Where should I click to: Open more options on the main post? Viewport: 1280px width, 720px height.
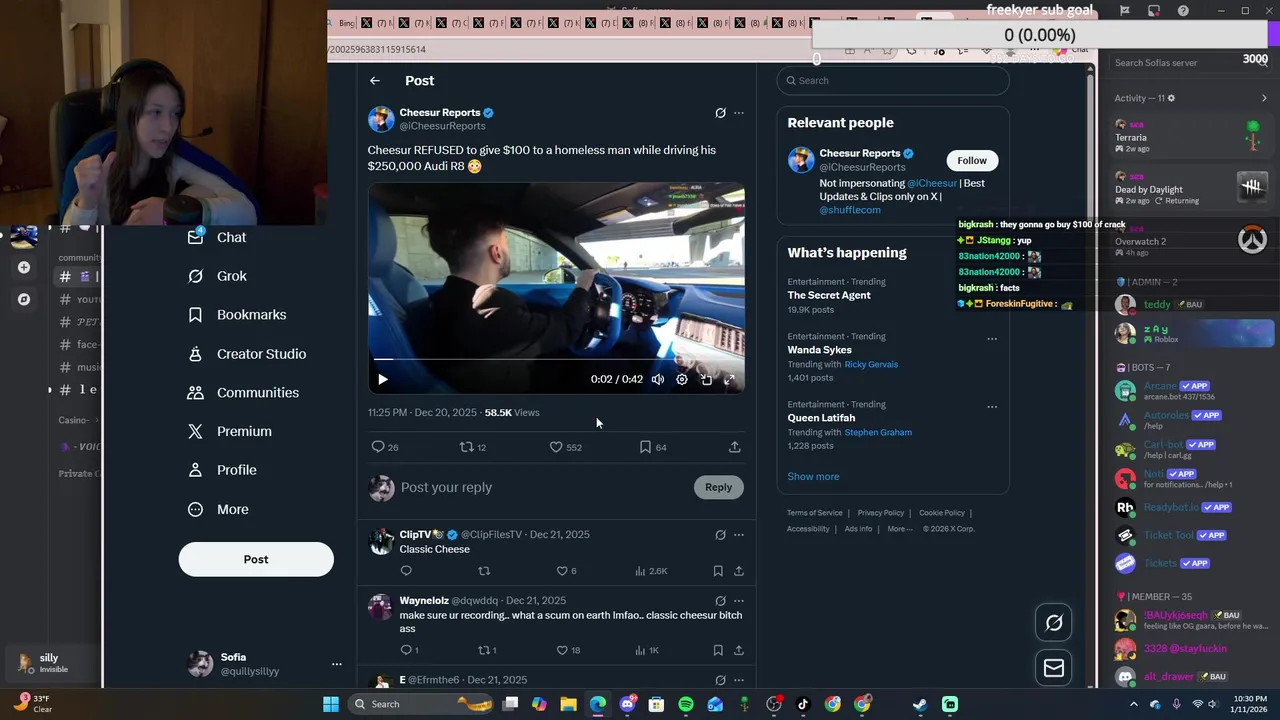pyautogui.click(x=739, y=113)
